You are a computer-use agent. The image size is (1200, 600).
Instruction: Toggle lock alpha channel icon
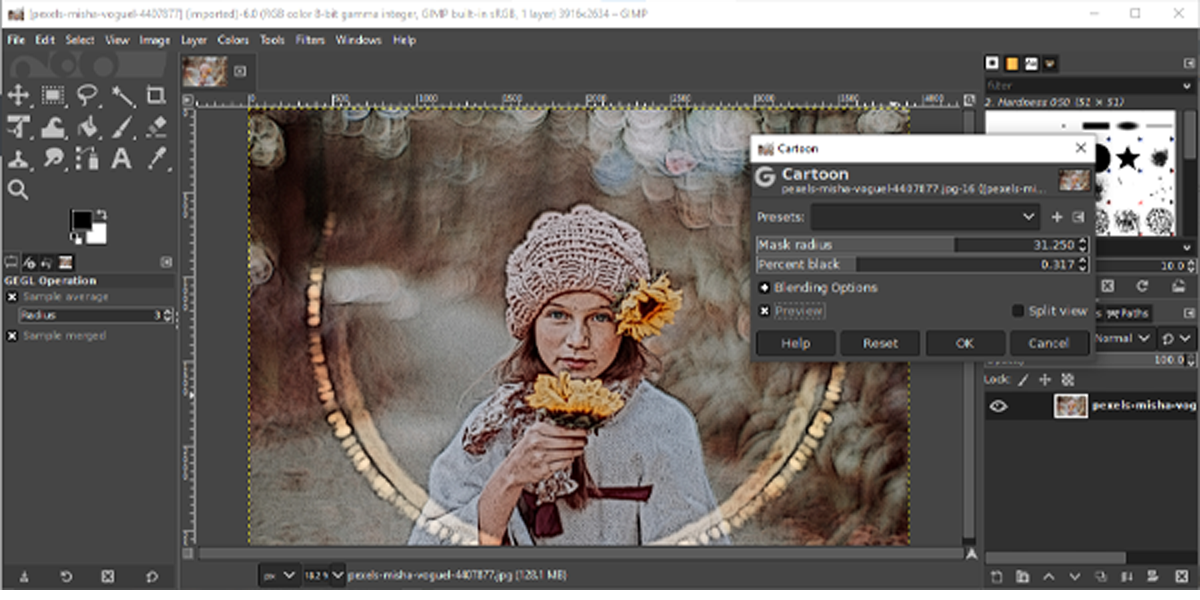point(1067,380)
